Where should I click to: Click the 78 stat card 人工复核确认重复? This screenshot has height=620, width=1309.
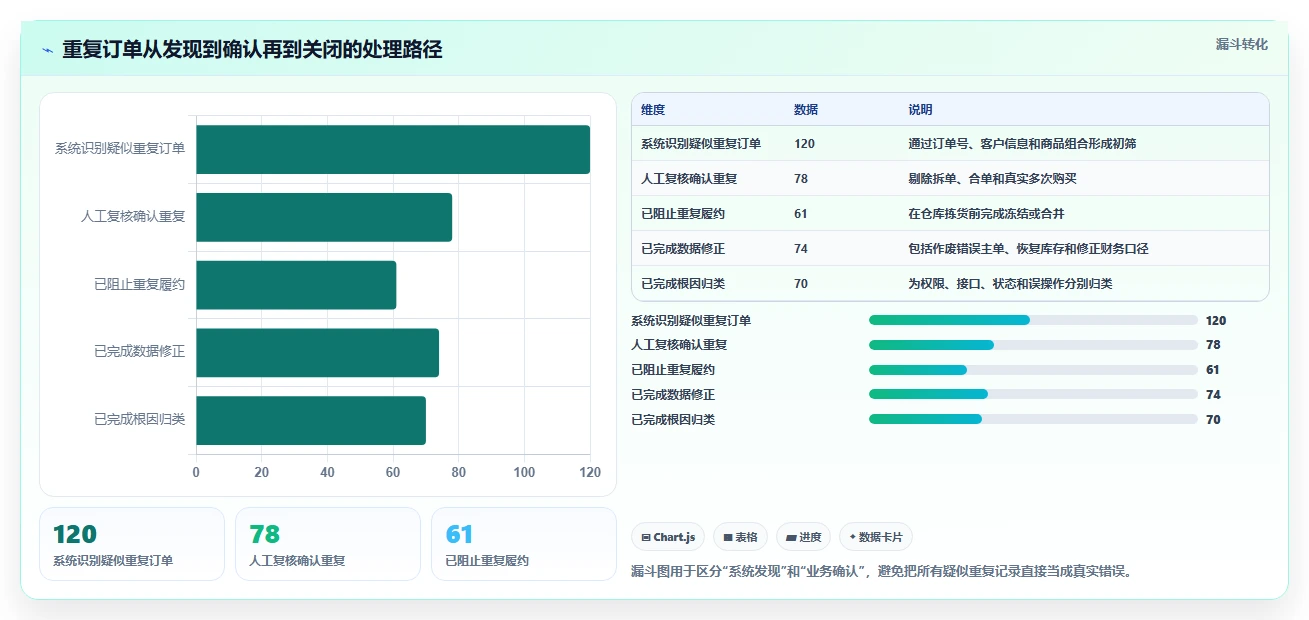click(328, 544)
